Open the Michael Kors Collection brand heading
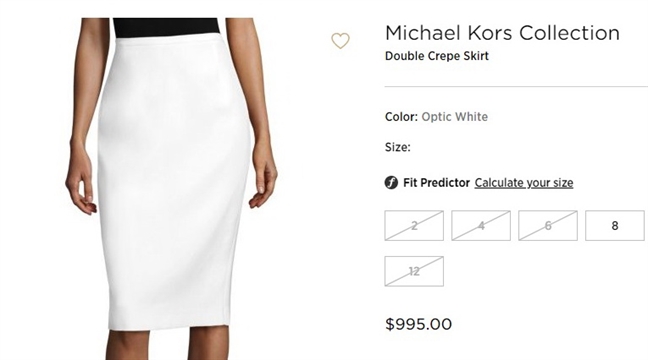This screenshot has width=648, height=360. [502, 33]
